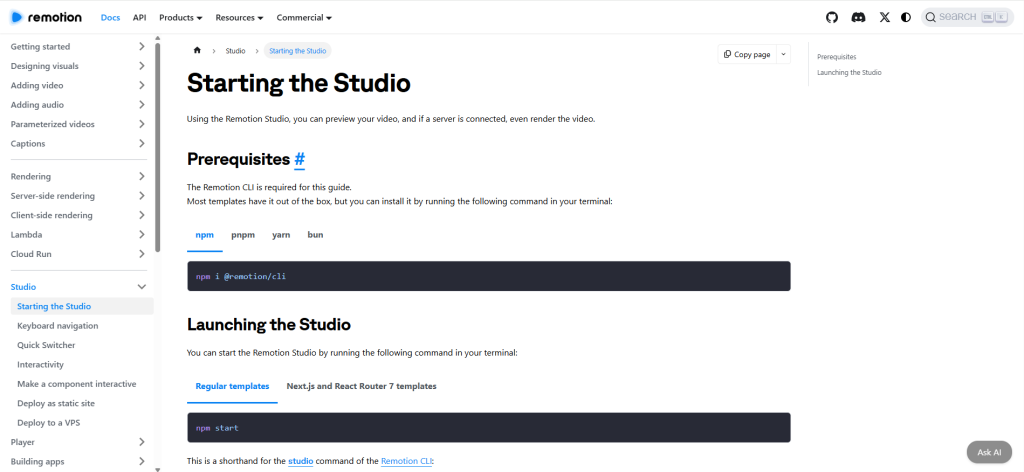The image size is (1024, 472).
Task: Open the X (Twitter) icon link
Action: point(884,18)
